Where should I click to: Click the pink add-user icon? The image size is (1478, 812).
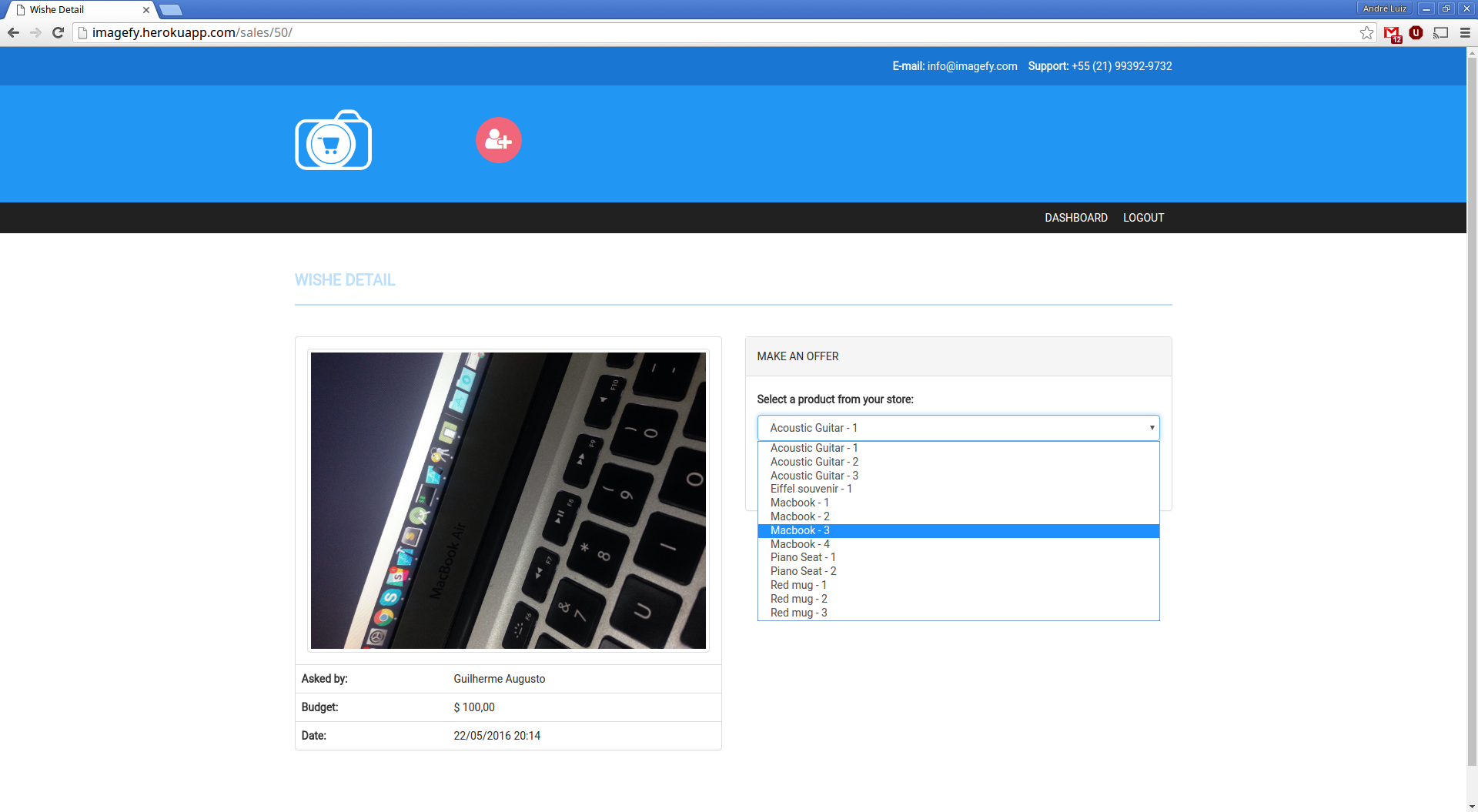(499, 140)
